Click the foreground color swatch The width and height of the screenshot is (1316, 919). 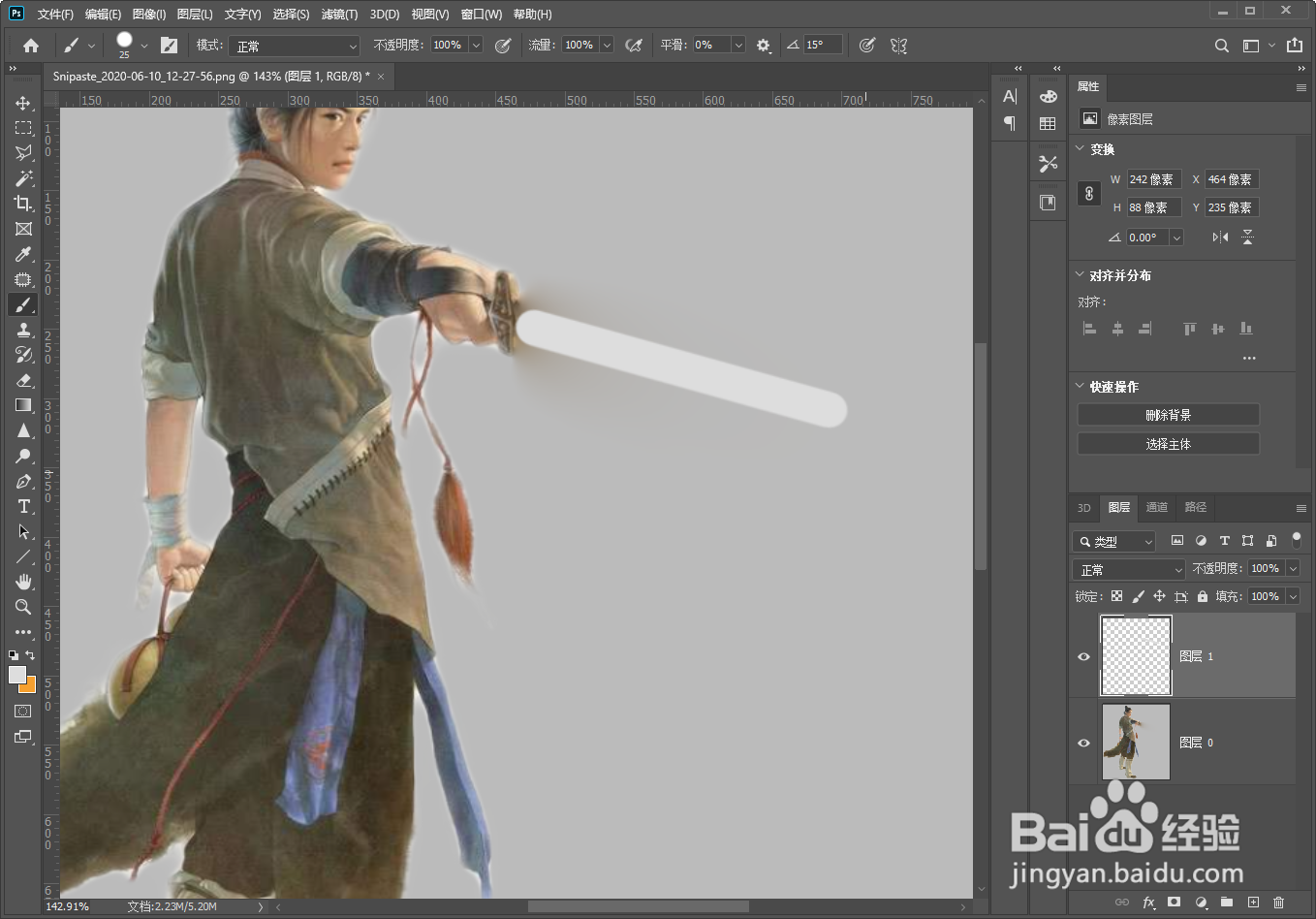click(16, 675)
